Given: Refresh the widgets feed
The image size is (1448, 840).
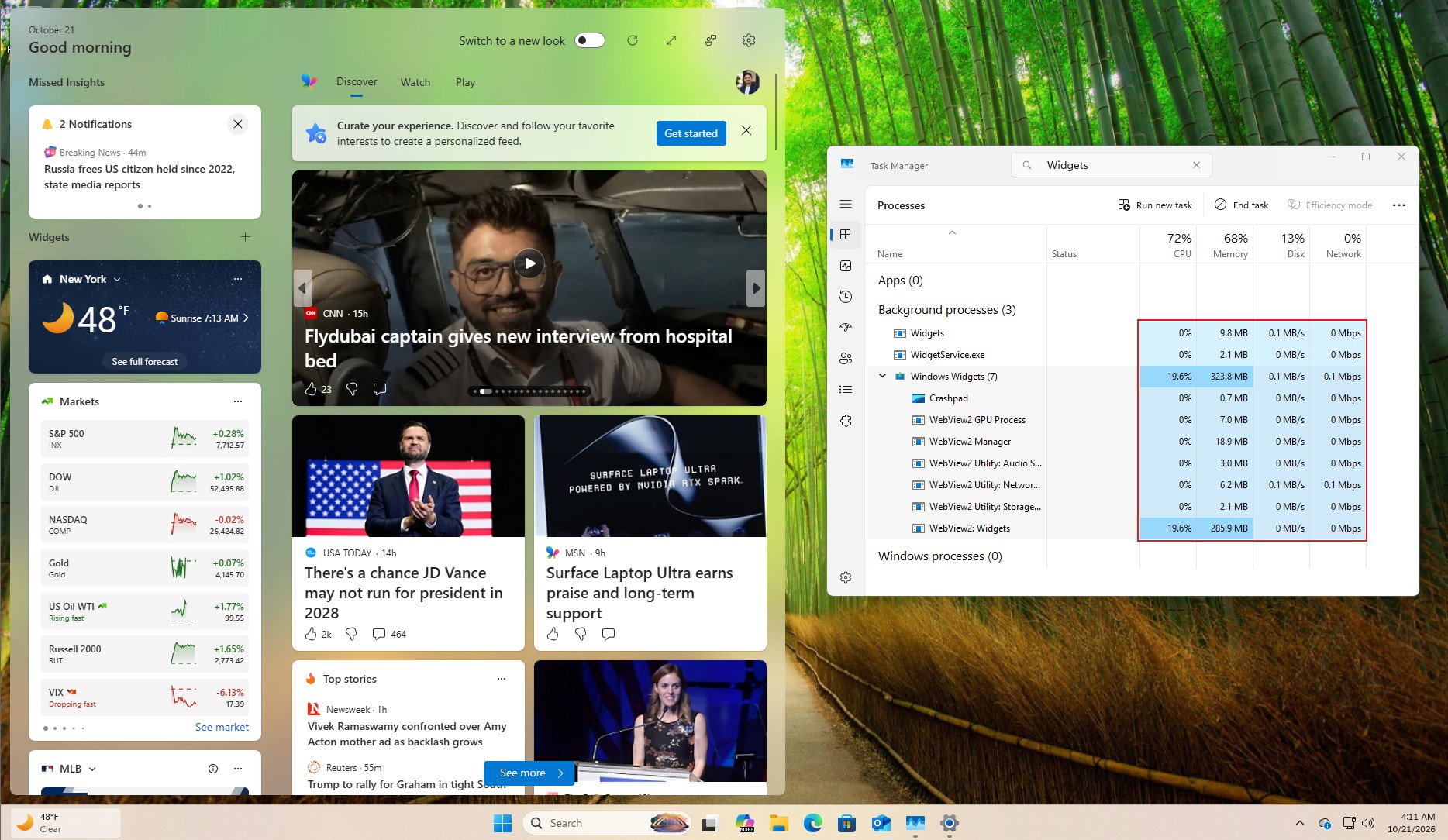Looking at the screenshot, I should pyautogui.click(x=633, y=40).
